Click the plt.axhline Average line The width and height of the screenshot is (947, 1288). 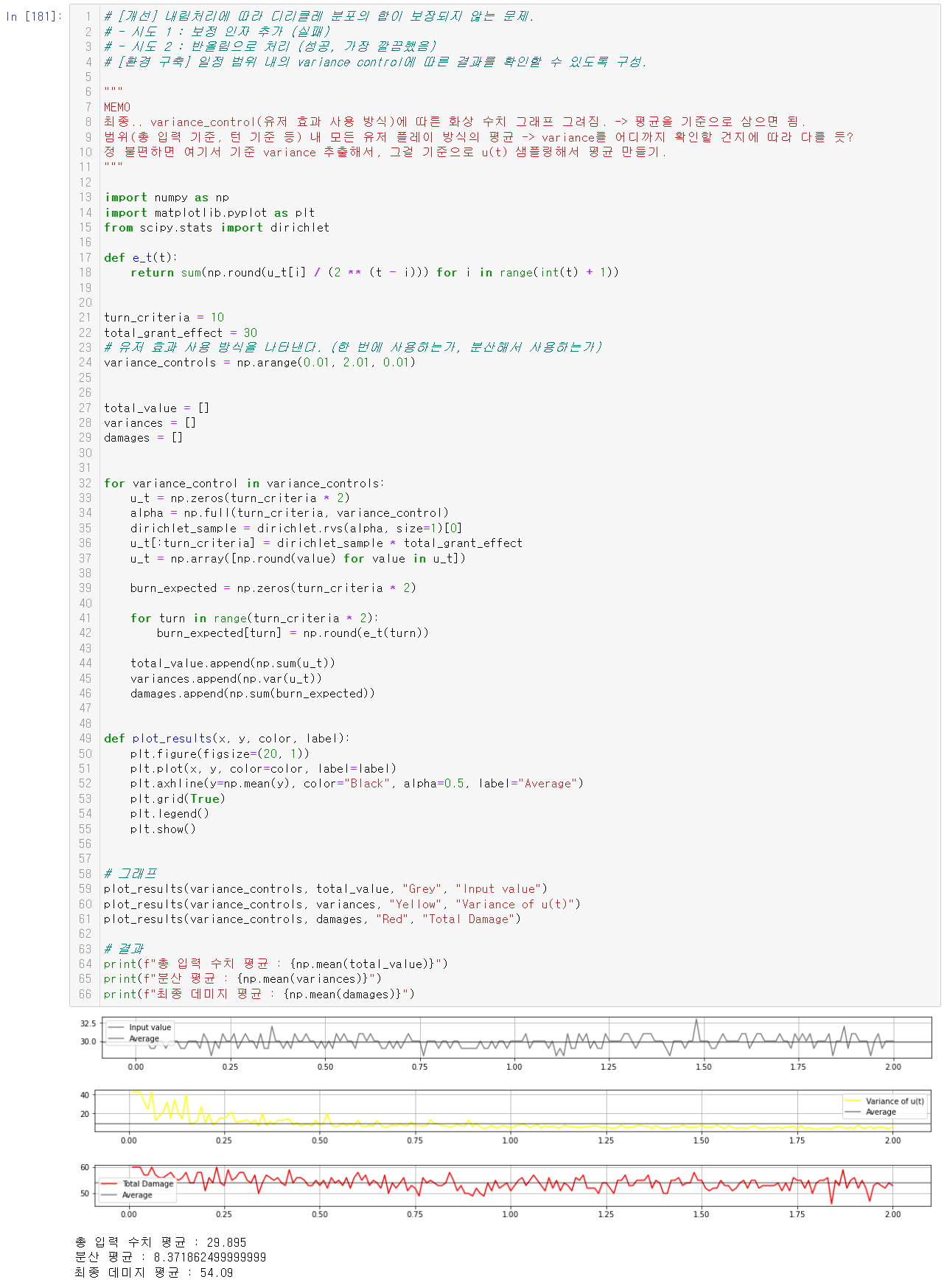(357, 784)
